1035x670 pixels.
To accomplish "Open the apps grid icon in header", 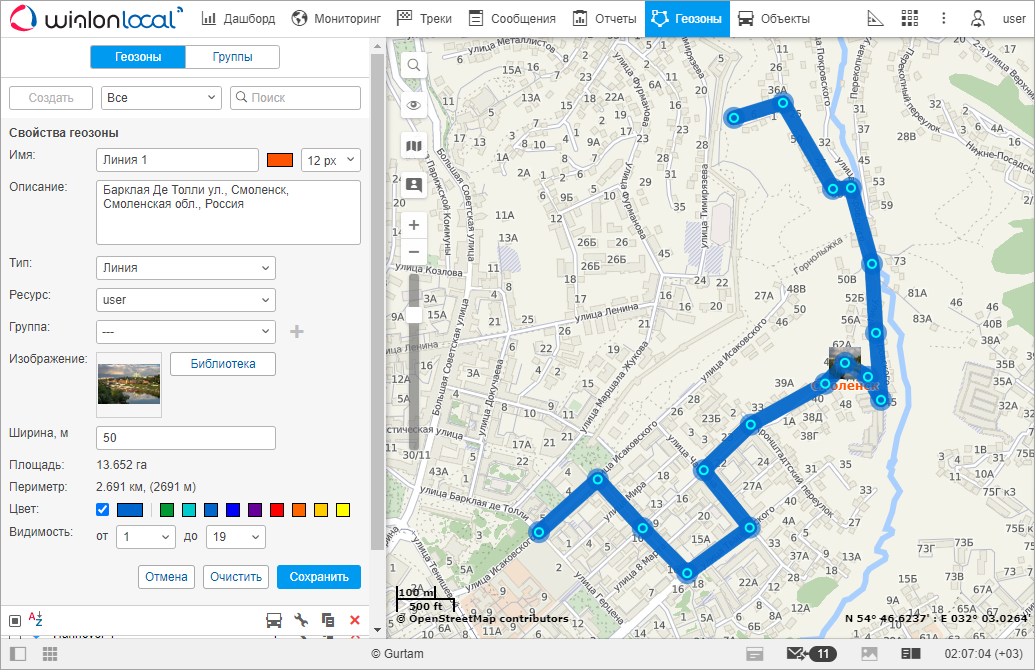I will tap(910, 18).
